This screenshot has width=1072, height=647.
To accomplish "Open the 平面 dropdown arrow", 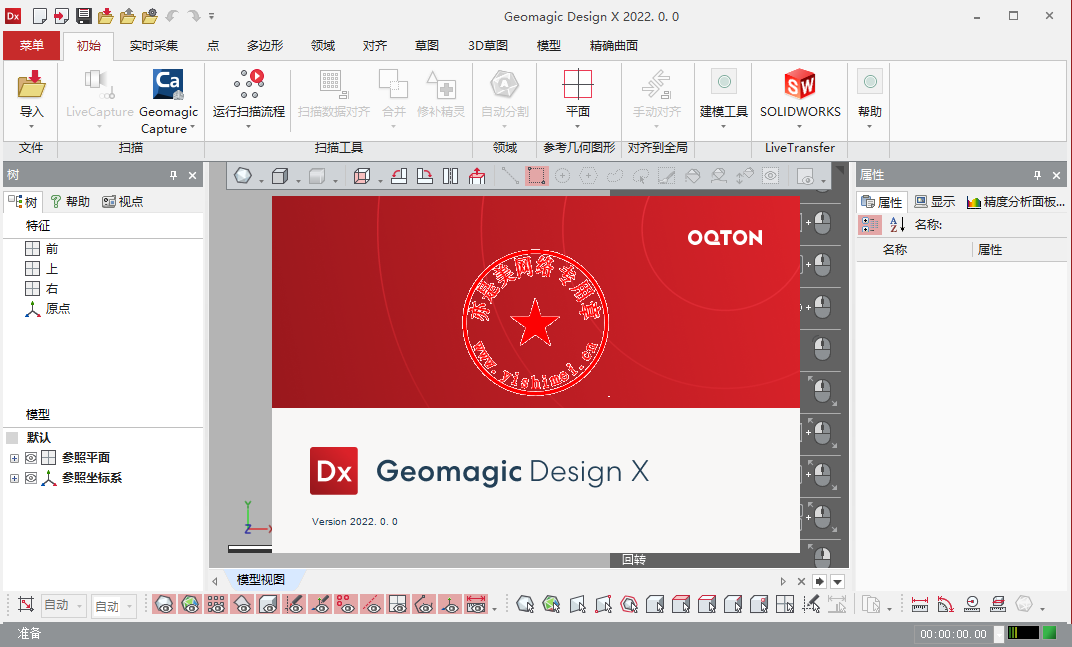I will [x=578, y=127].
